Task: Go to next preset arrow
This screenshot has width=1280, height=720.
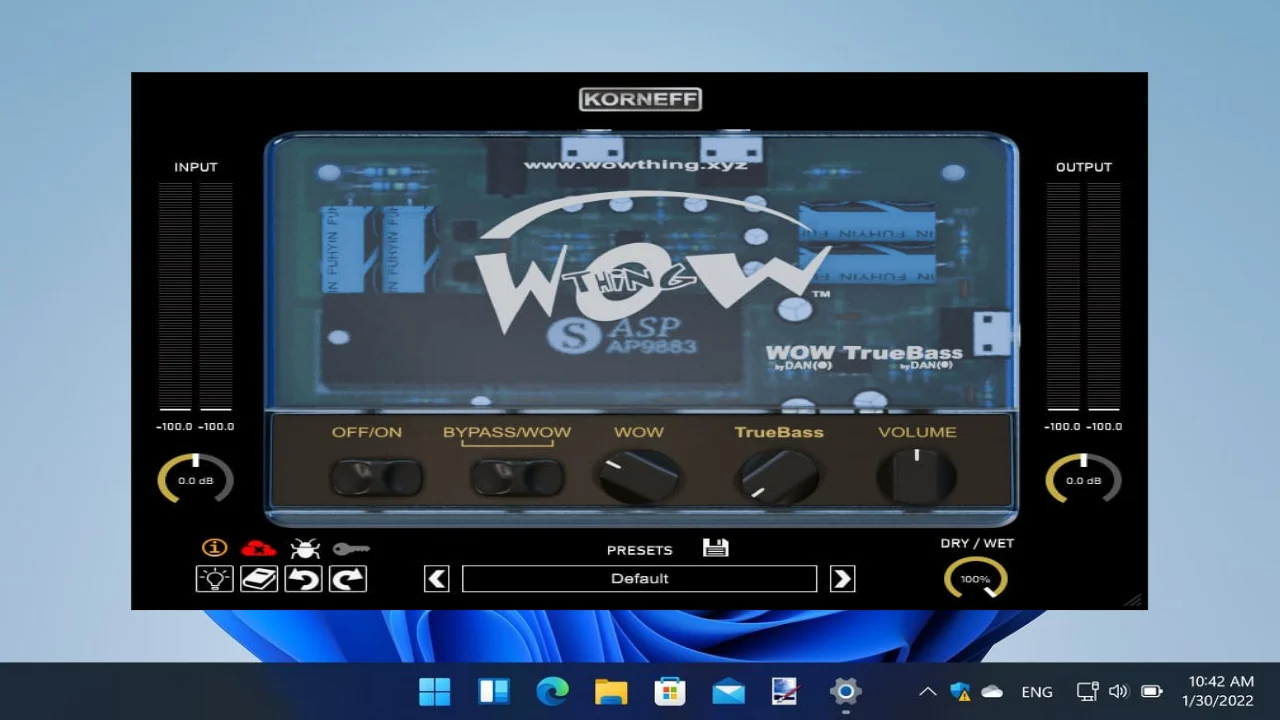Action: 843,578
